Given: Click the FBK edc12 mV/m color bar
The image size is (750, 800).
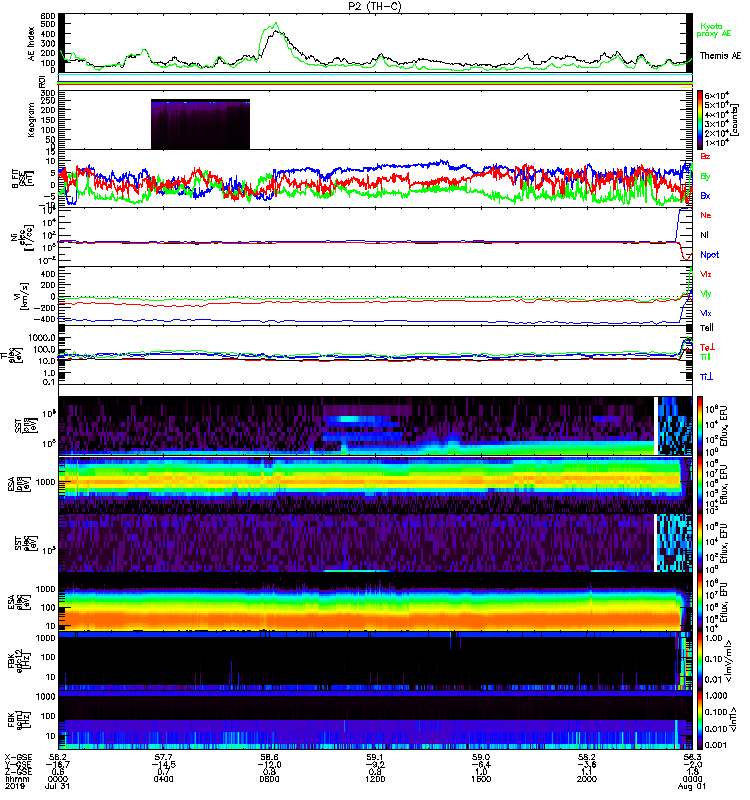Looking at the screenshot, I should (700, 661).
